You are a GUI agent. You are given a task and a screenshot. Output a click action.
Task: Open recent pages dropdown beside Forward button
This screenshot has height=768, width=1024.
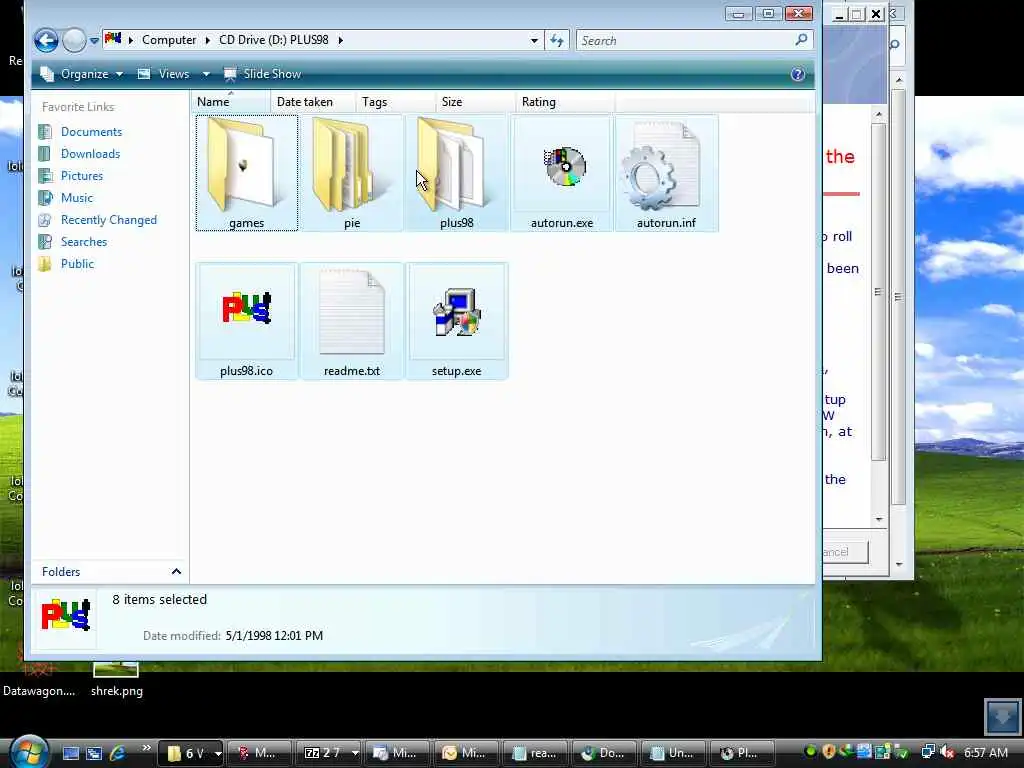(94, 40)
